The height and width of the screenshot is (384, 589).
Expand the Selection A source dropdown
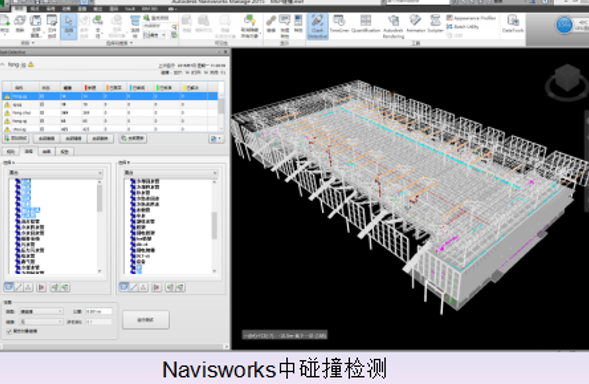(x=56, y=173)
